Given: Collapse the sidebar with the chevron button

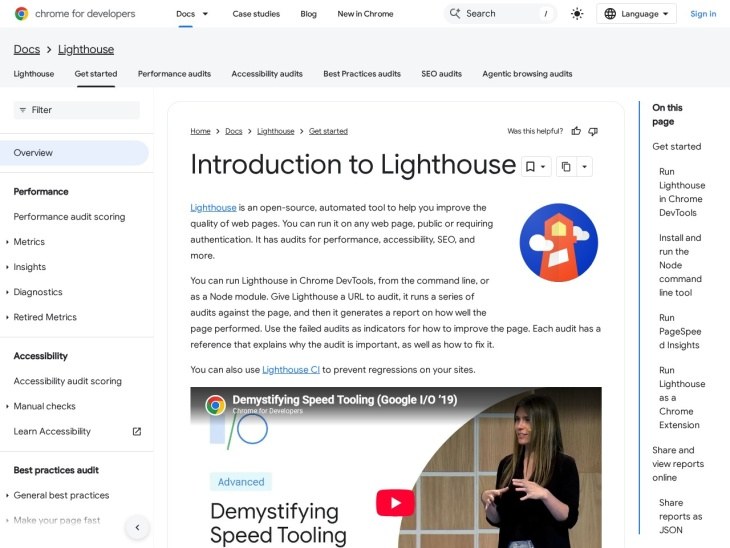Looking at the screenshot, I should coord(137,528).
